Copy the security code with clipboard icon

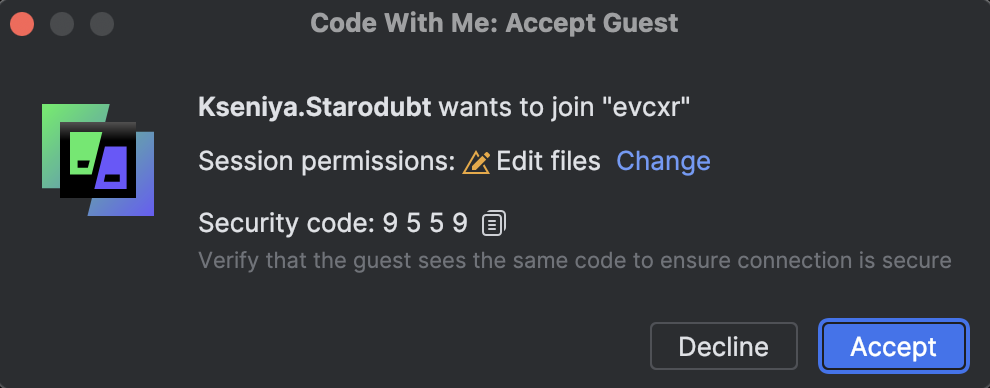[494, 223]
